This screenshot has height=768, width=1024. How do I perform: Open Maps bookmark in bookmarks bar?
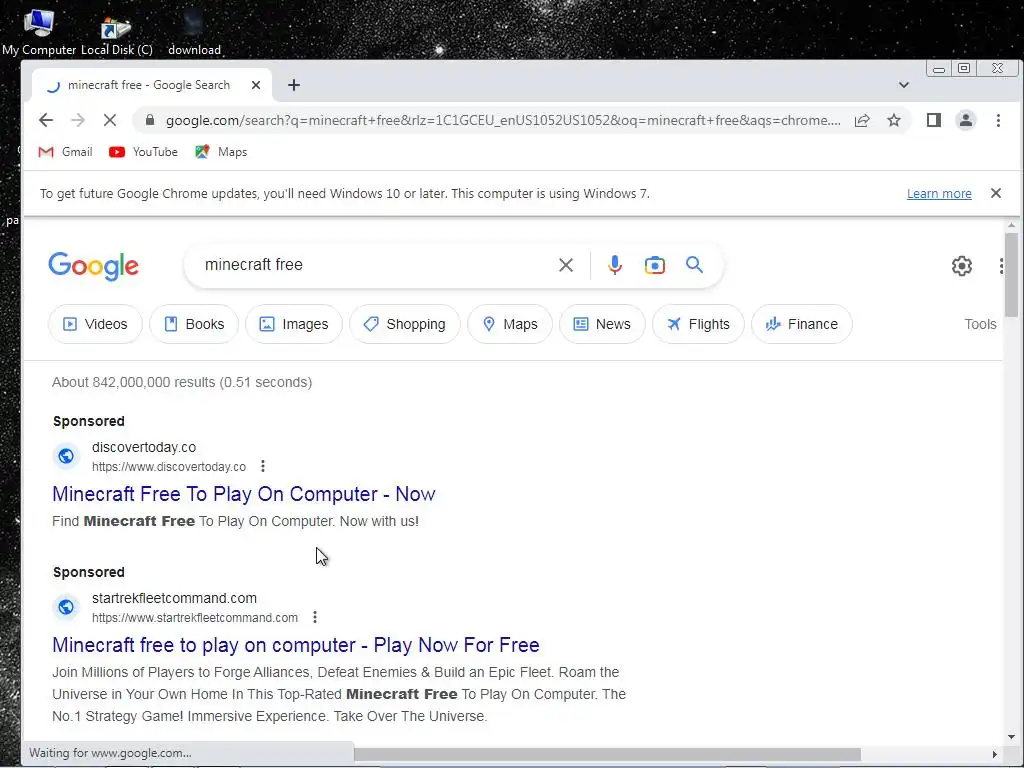point(221,152)
